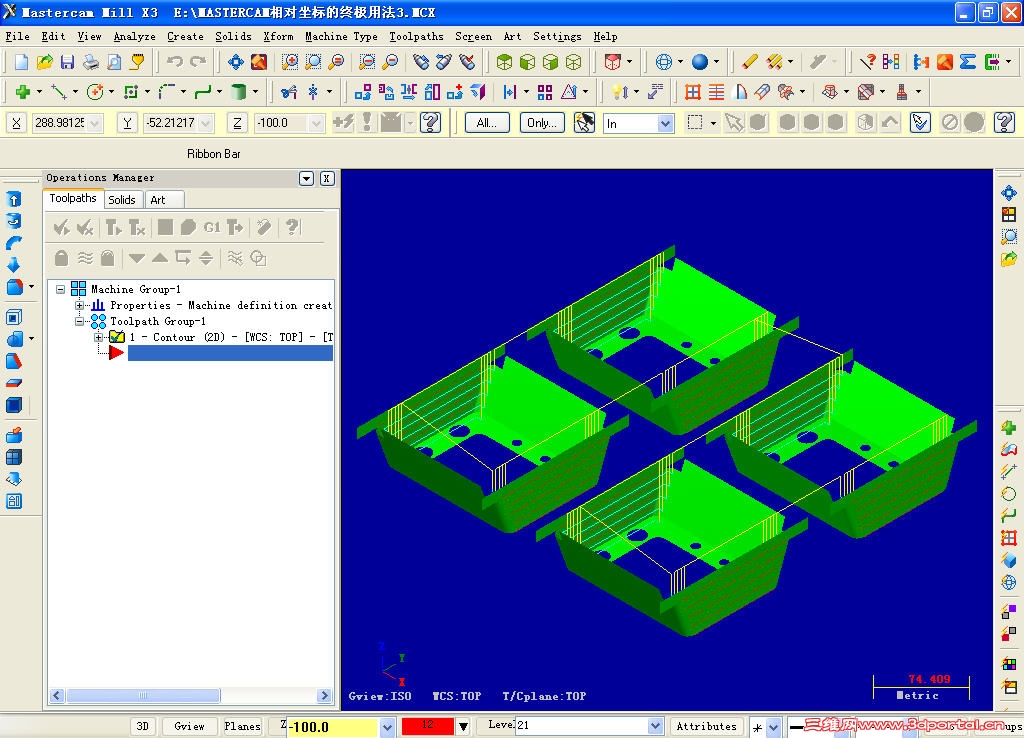Viewport: 1024px width, 738px height.
Task: Click the Operations Manager scroll right arrow
Action: pyautogui.click(x=325, y=696)
